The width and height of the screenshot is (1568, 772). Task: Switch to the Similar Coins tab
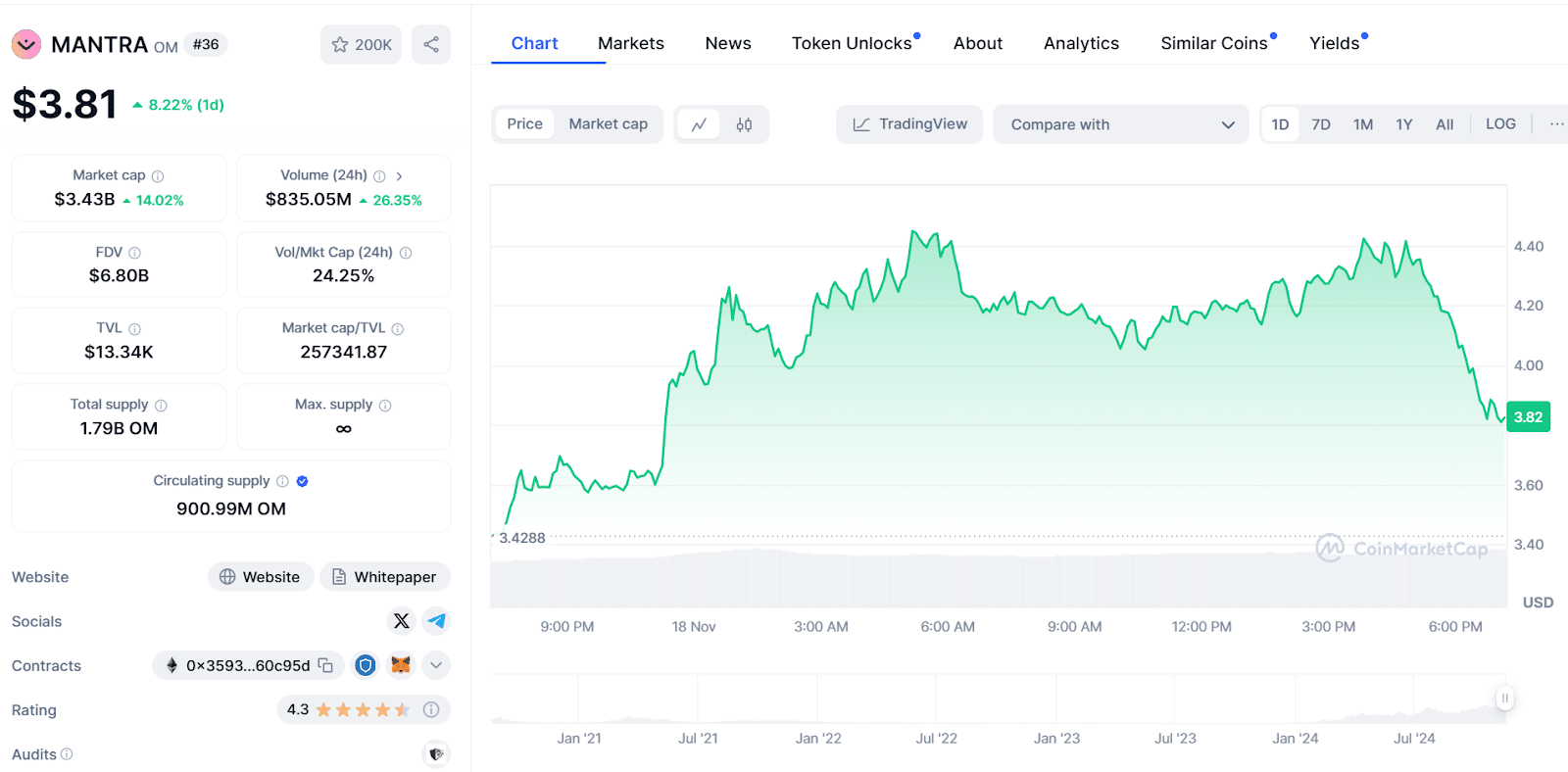1216,43
